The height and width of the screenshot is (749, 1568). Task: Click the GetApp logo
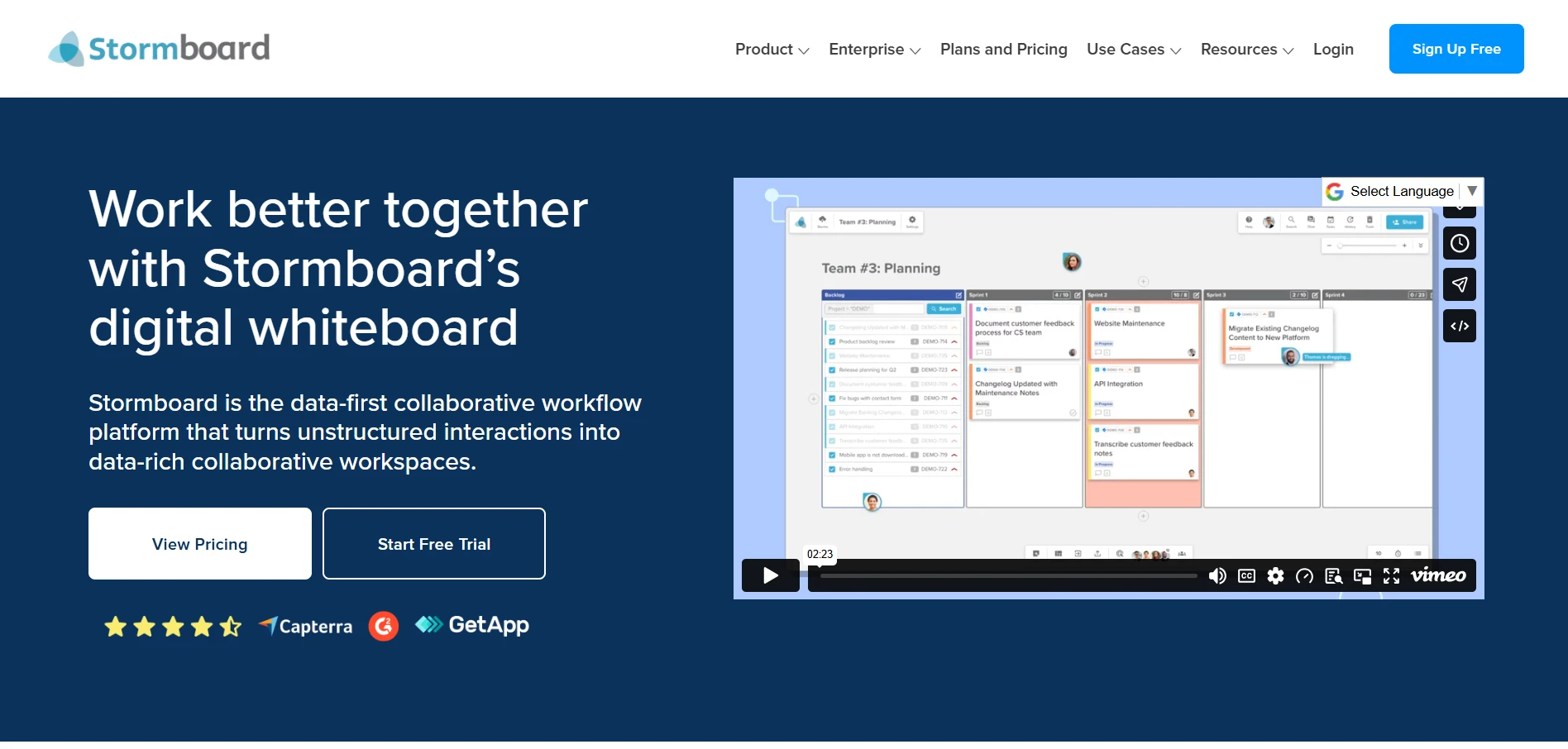coord(472,625)
